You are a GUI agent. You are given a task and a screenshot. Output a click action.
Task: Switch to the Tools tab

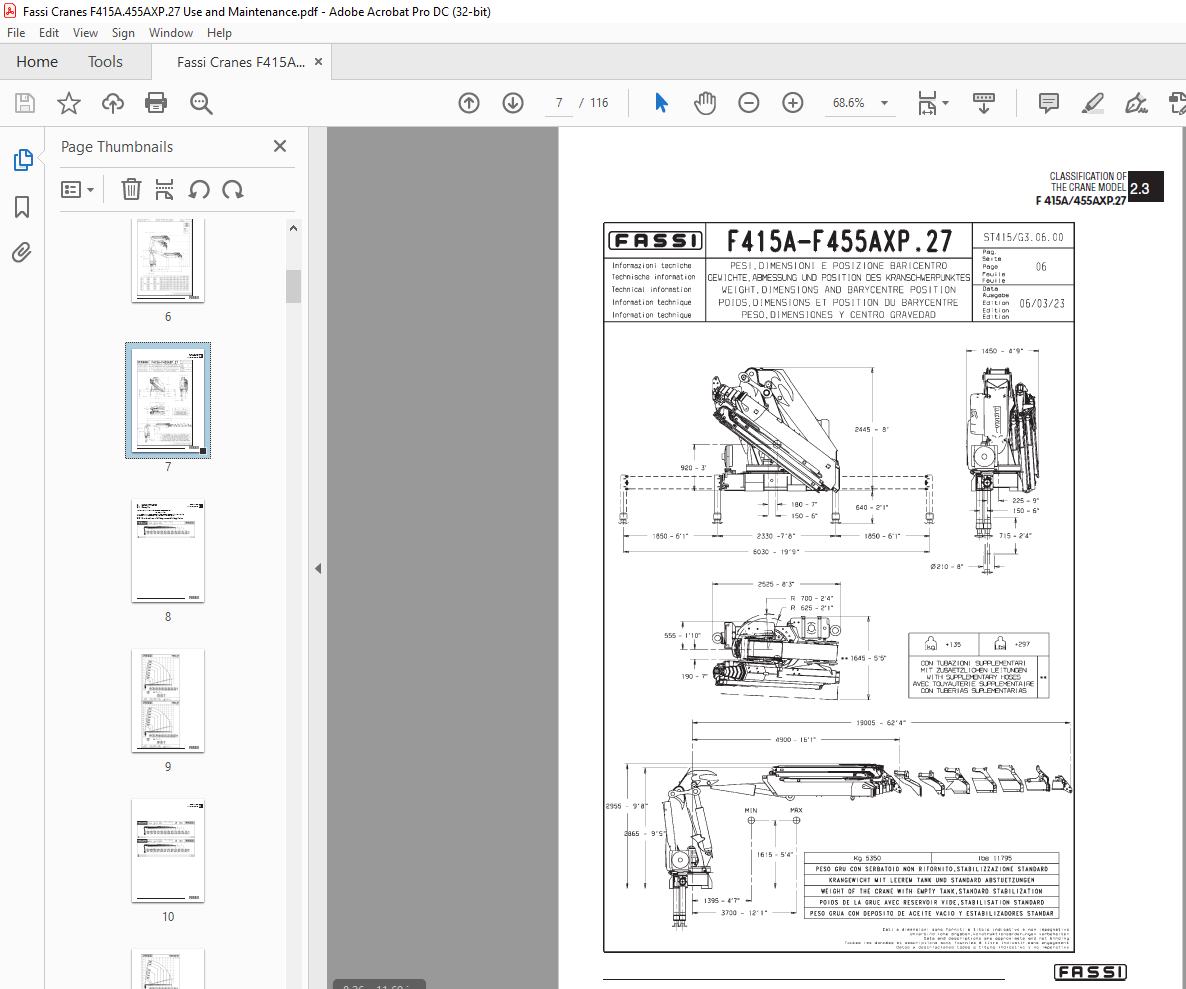point(105,61)
